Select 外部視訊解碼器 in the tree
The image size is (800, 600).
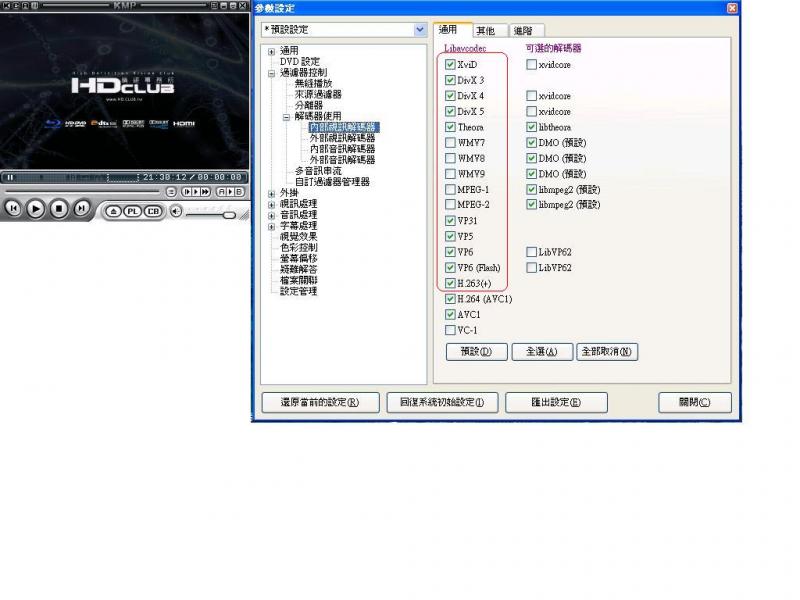click(x=342, y=138)
